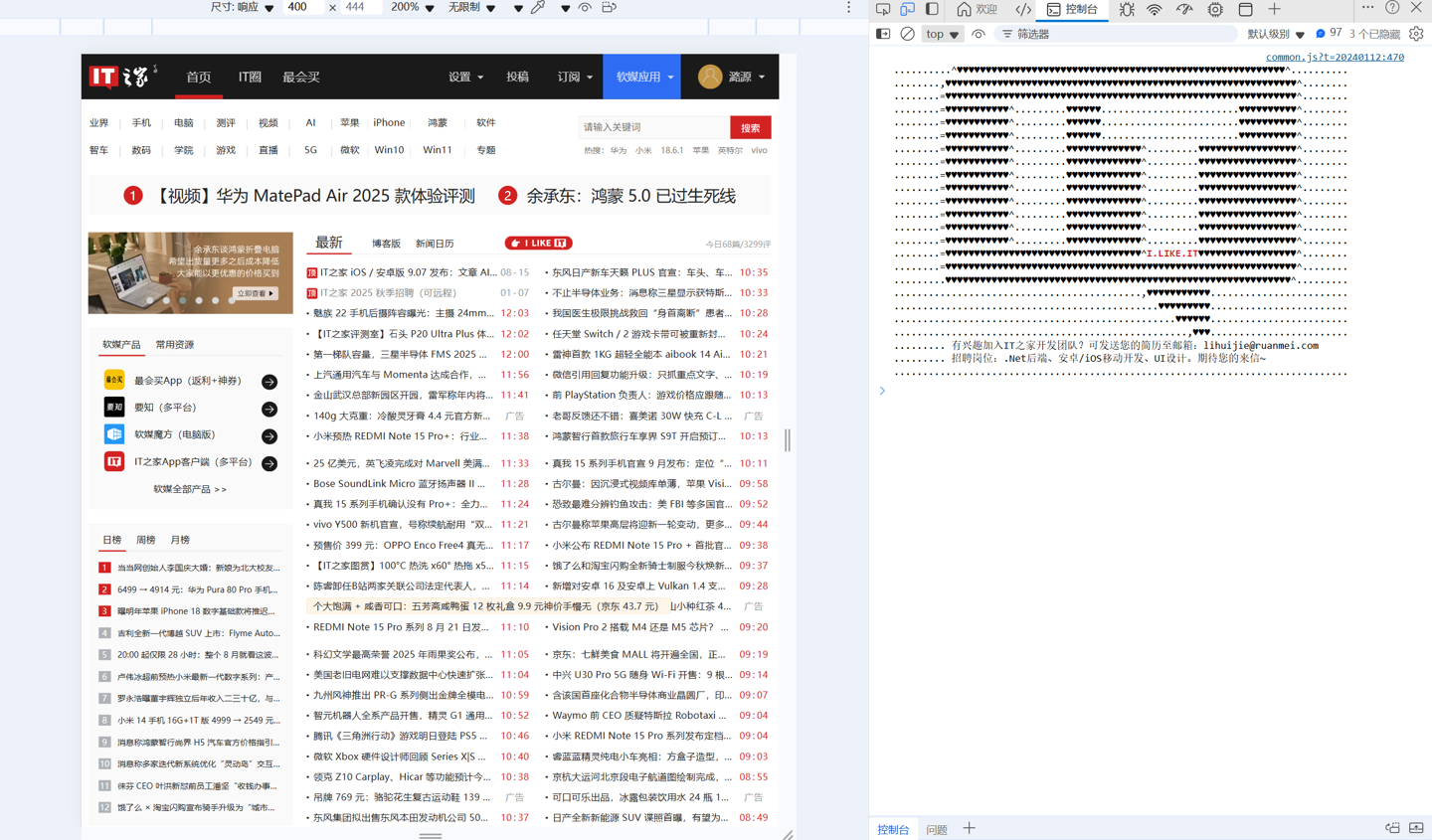
Task: Open 要知 (多平台) arrow icon
Action: 269,409
